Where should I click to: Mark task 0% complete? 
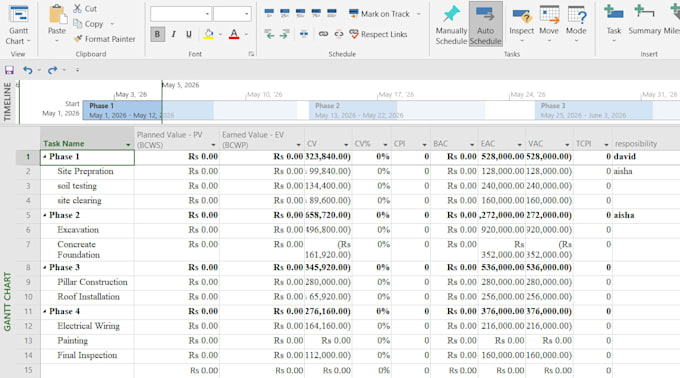(269, 13)
